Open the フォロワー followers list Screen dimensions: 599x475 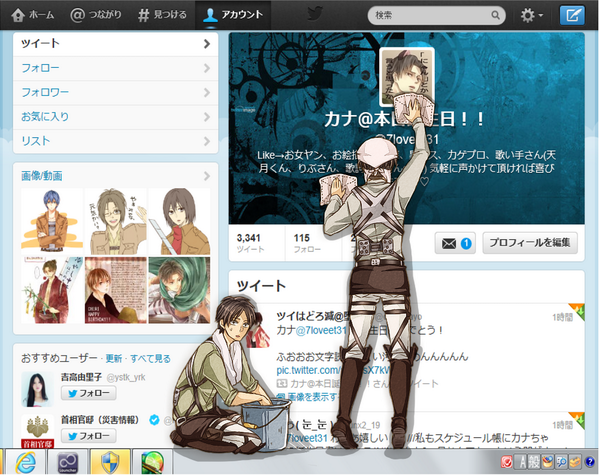click(115, 92)
